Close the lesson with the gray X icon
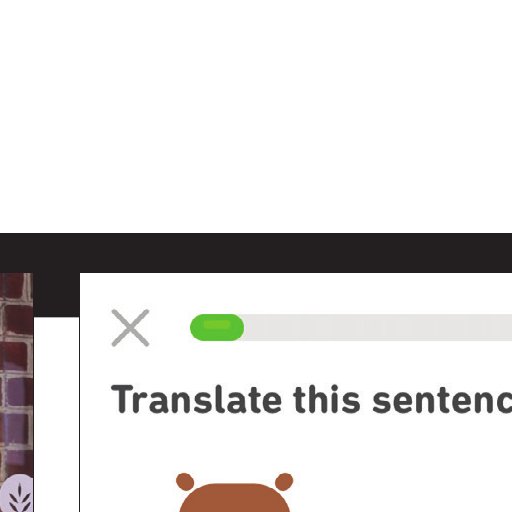 pyautogui.click(x=130, y=328)
